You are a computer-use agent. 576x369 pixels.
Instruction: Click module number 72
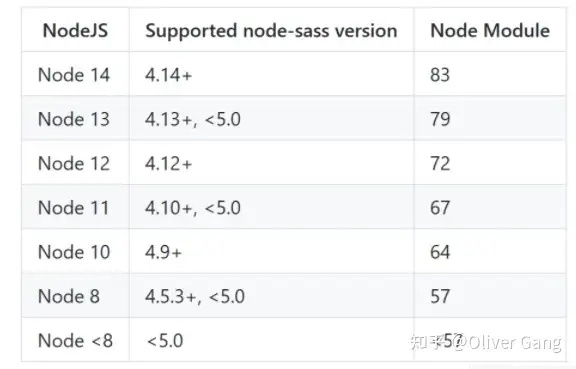440,164
